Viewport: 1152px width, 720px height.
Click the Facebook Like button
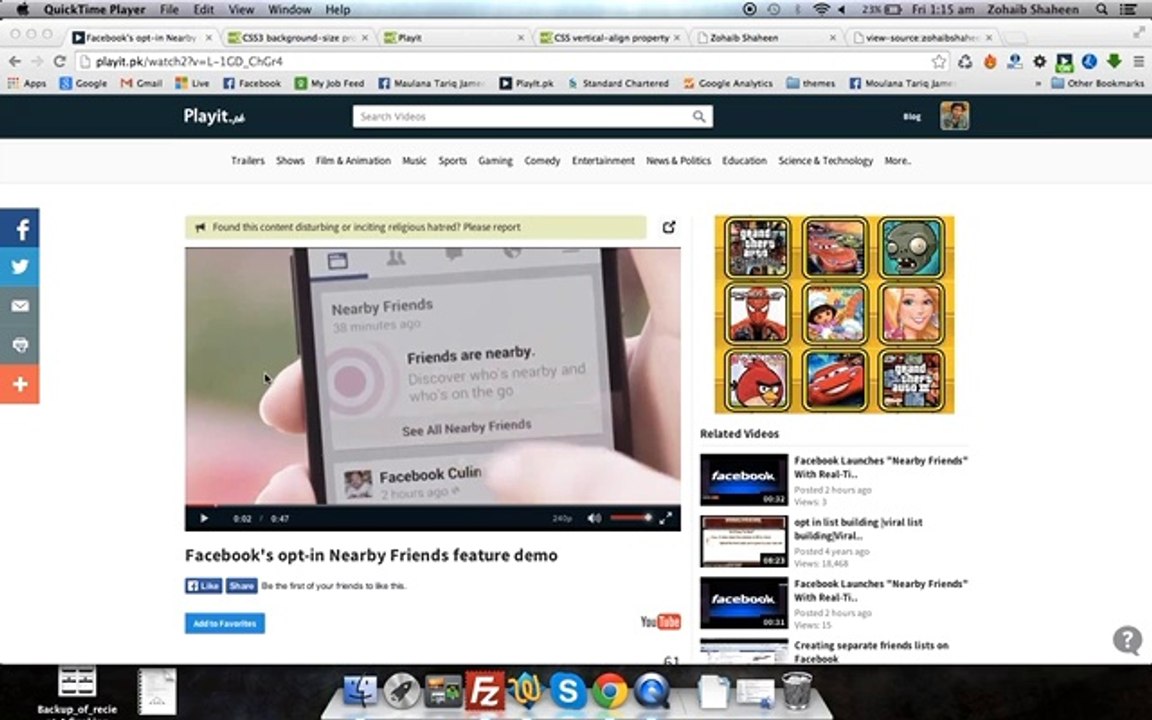point(204,586)
